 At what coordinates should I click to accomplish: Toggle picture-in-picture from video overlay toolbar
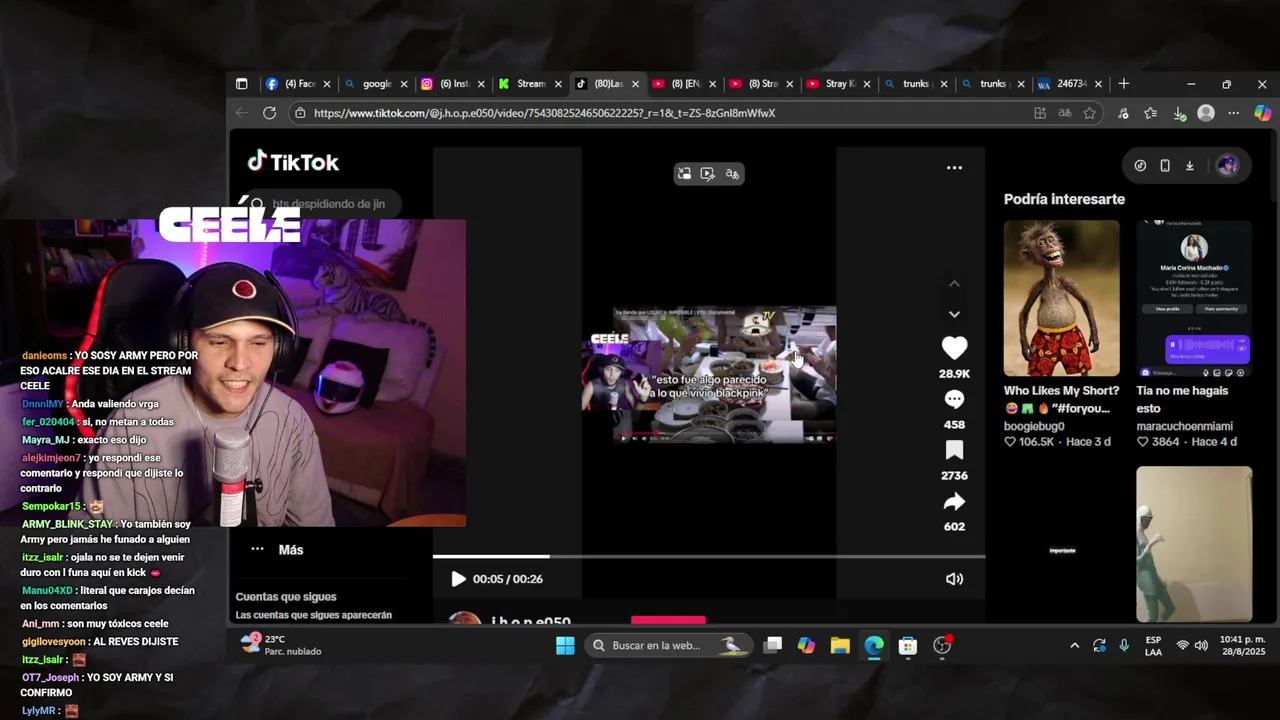[684, 174]
